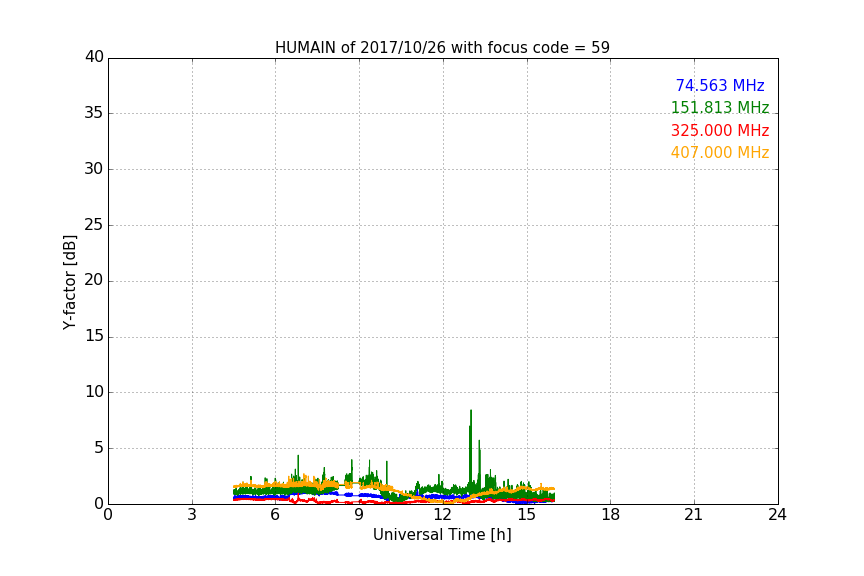
Task: Click the y-axis tick value 5
Action: pyautogui.click(x=99, y=448)
